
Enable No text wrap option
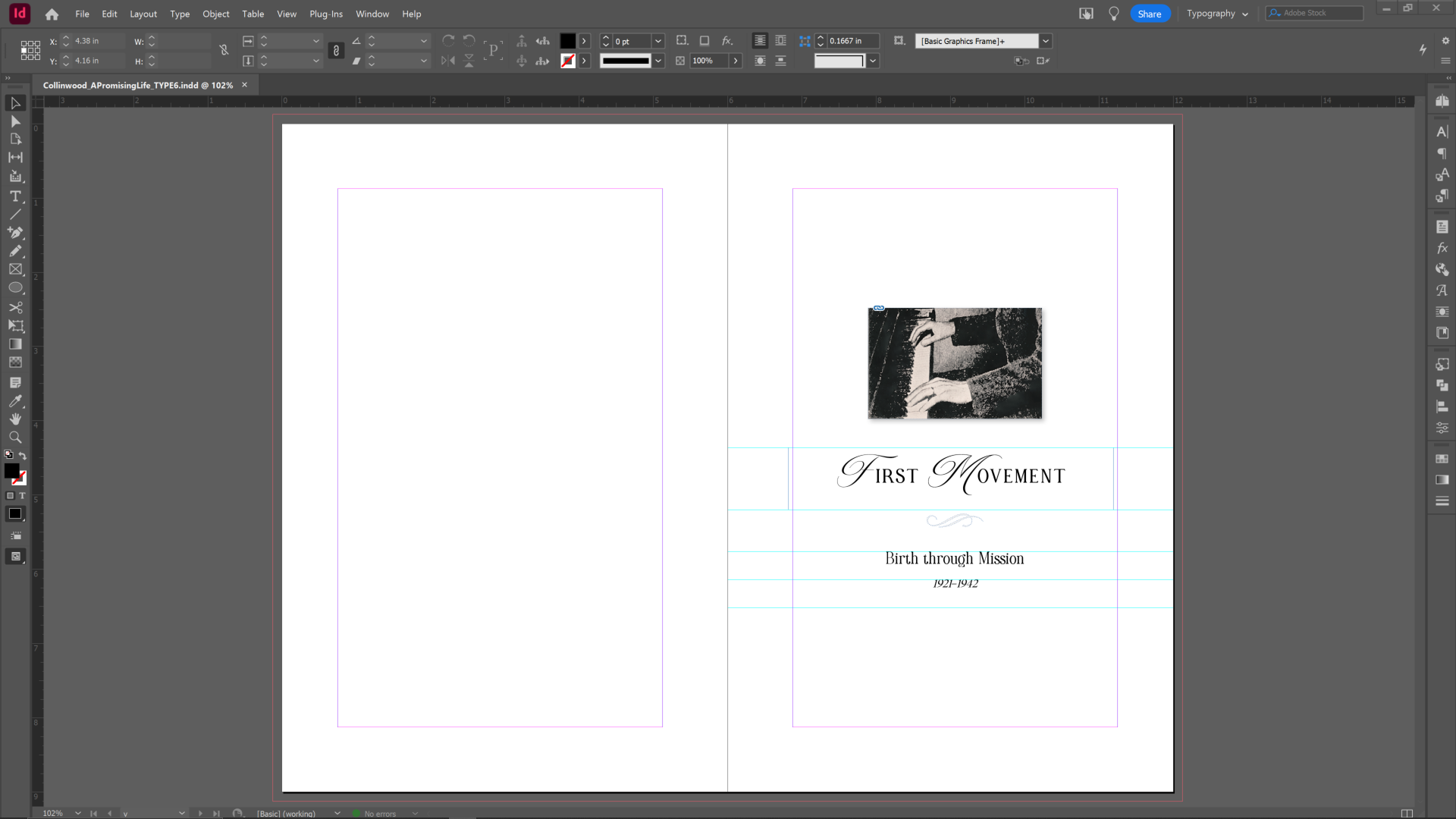(760, 41)
